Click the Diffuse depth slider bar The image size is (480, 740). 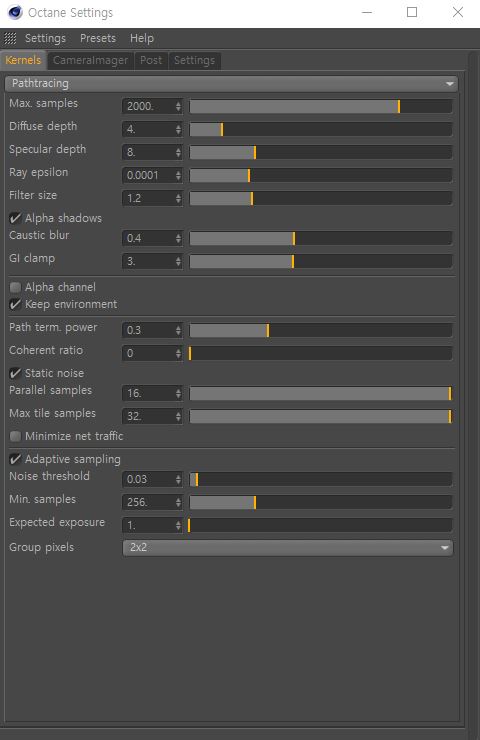(x=321, y=129)
